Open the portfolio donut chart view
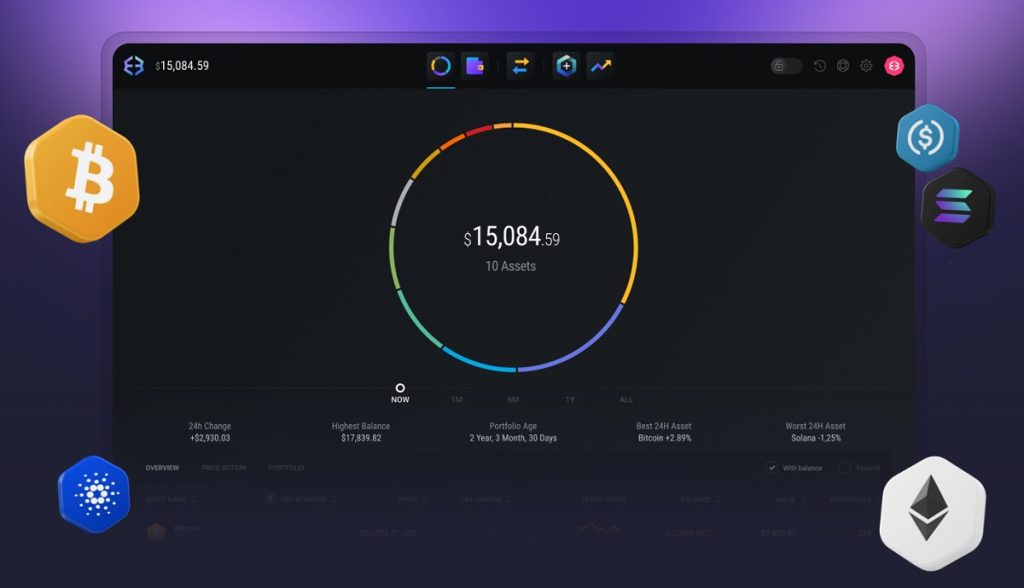 [441, 66]
